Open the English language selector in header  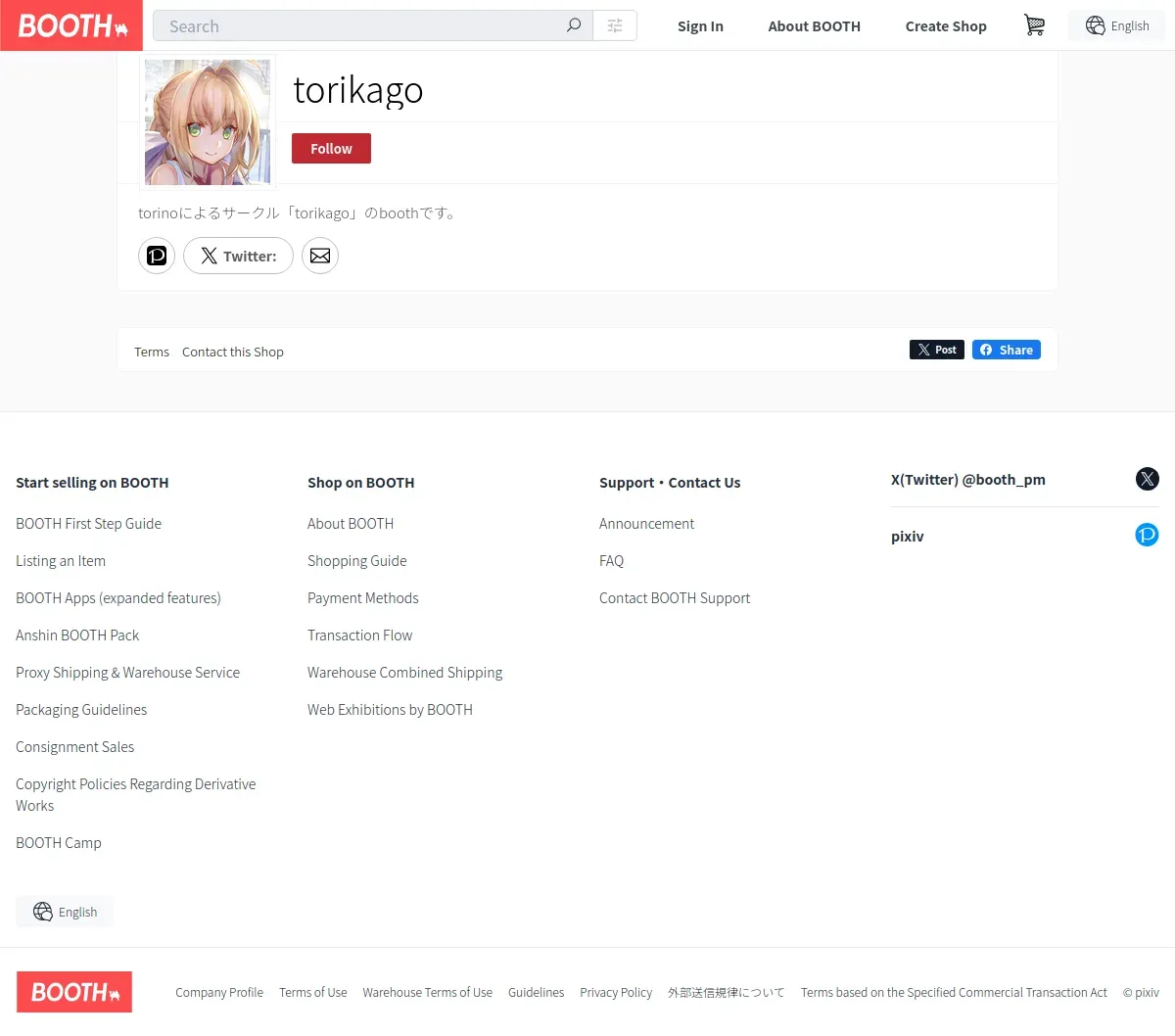[1117, 25]
